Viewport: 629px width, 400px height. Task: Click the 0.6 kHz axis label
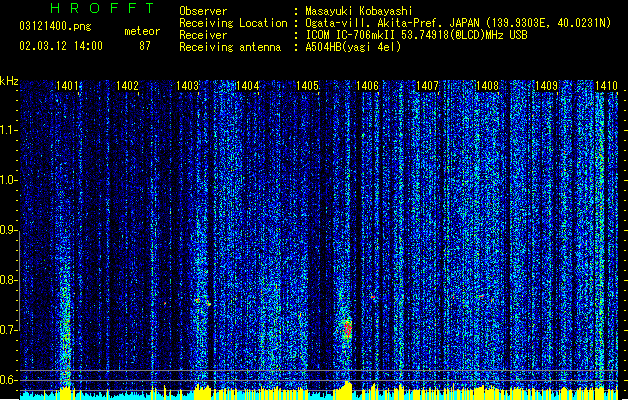[9, 380]
